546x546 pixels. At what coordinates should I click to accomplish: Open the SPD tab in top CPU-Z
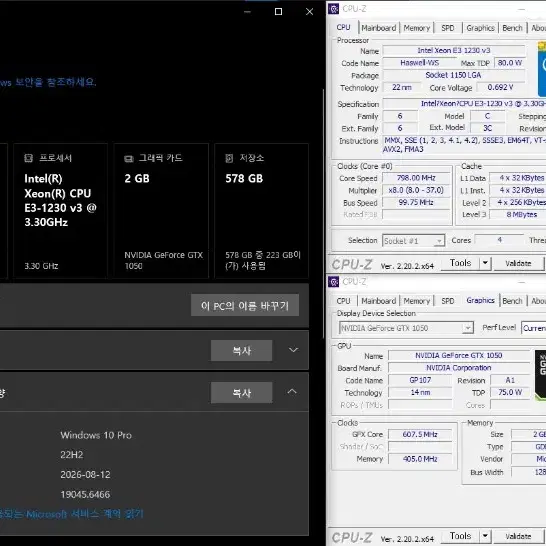point(447,28)
